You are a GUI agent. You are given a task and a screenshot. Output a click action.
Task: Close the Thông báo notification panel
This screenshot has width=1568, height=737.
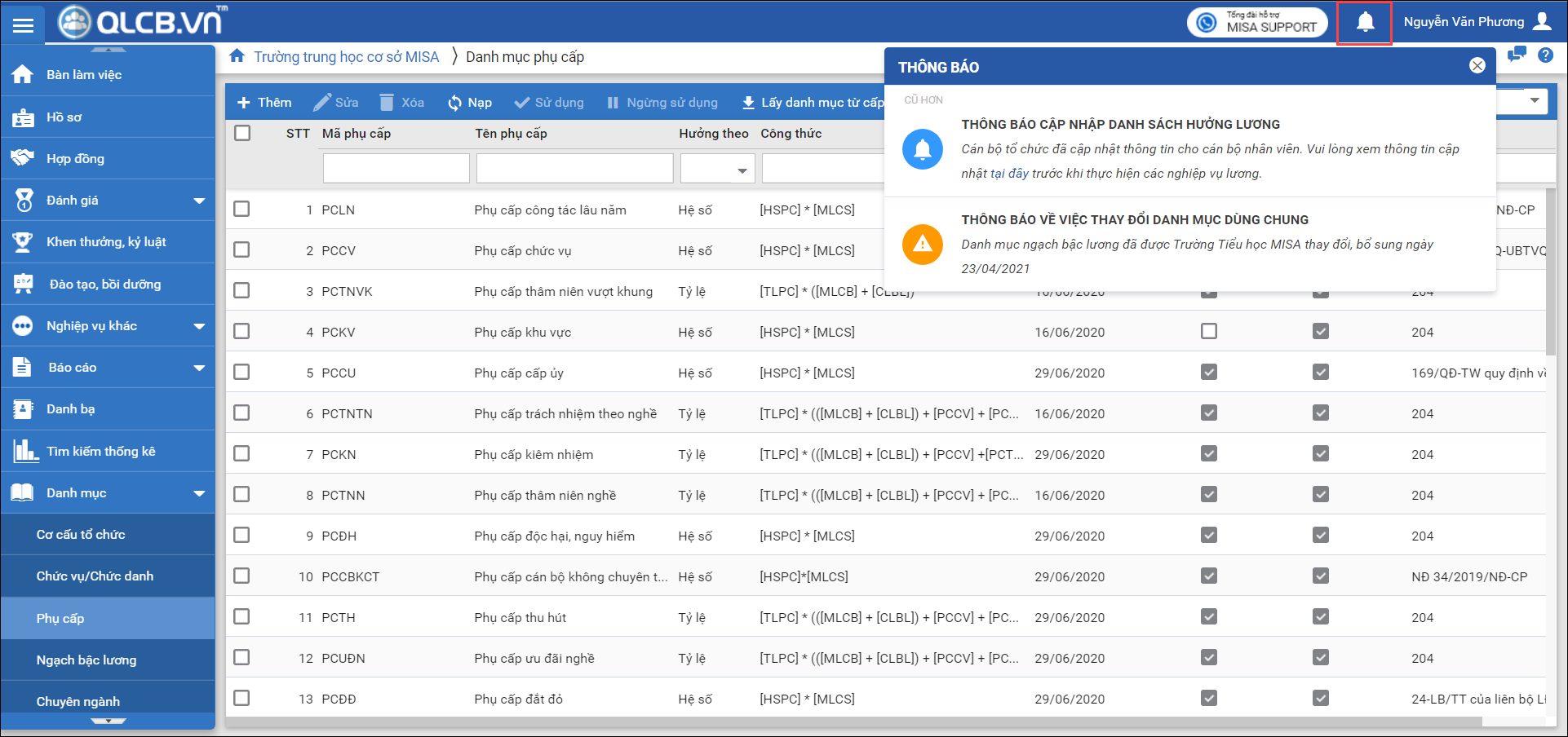point(1477,66)
